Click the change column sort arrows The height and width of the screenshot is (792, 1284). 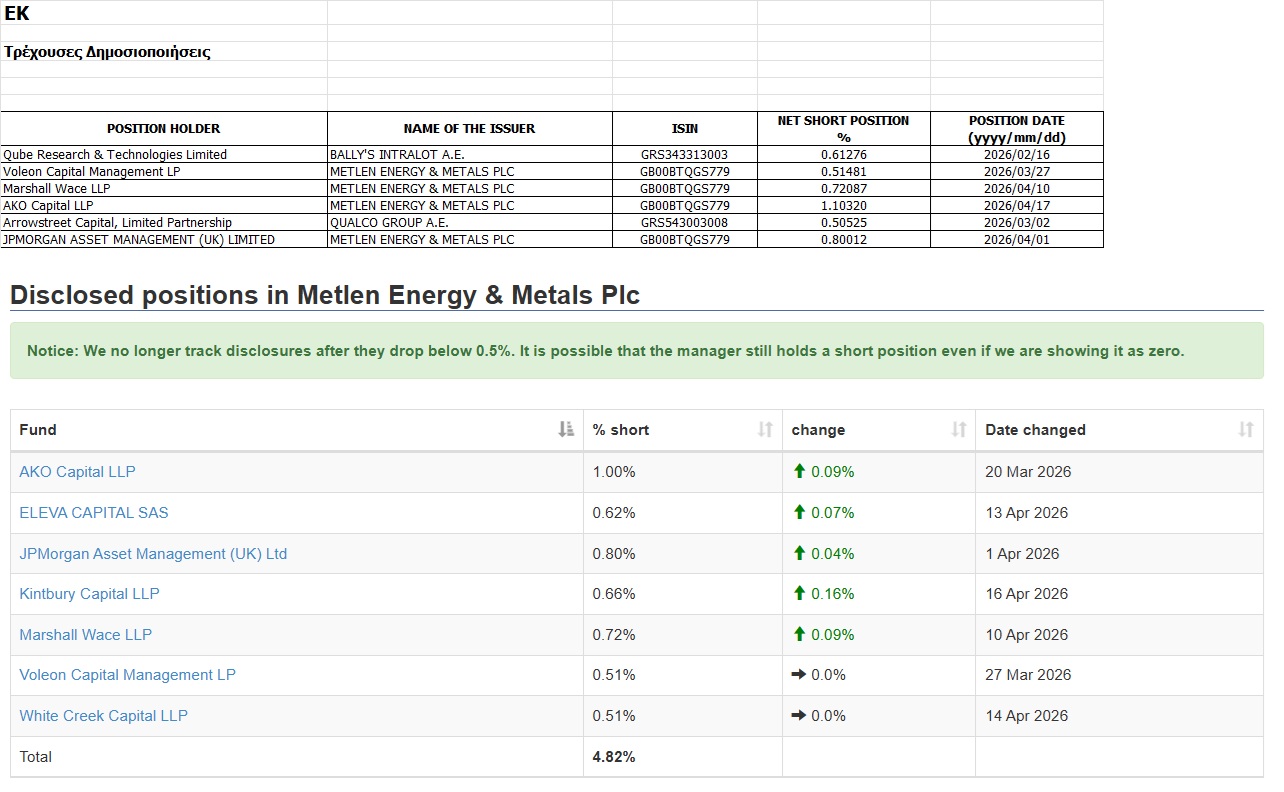click(x=958, y=430)
